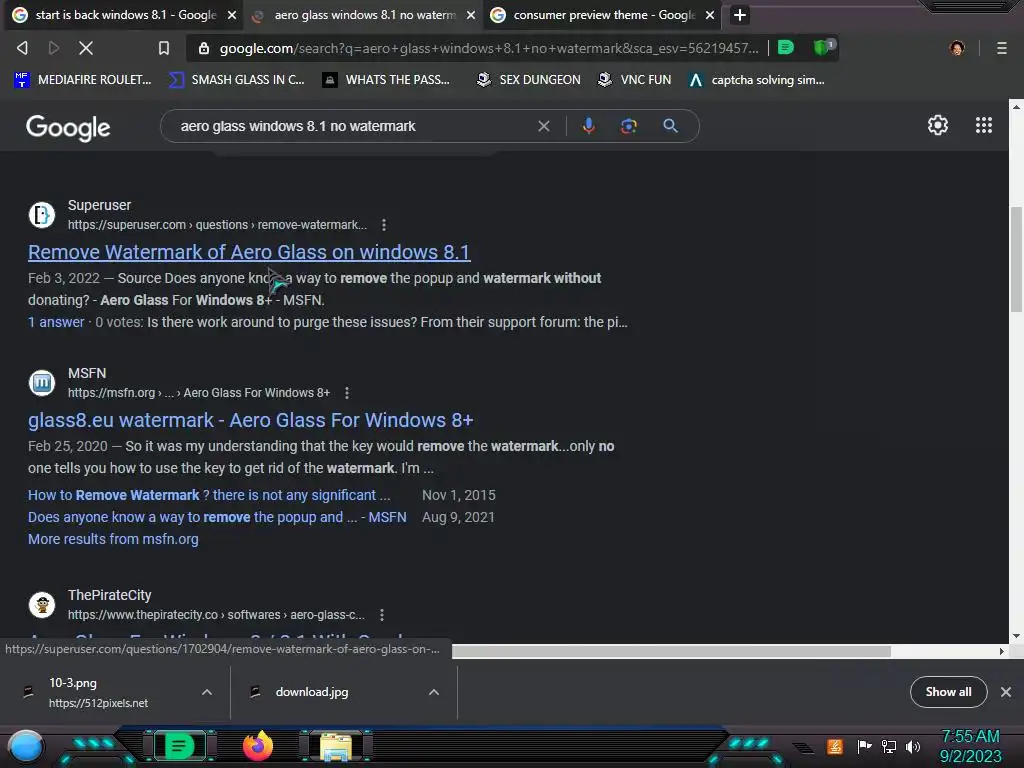Open the network icon in system tray
Screen dimensions: 1024x768
pyautogui.click(x=888, y=746)
